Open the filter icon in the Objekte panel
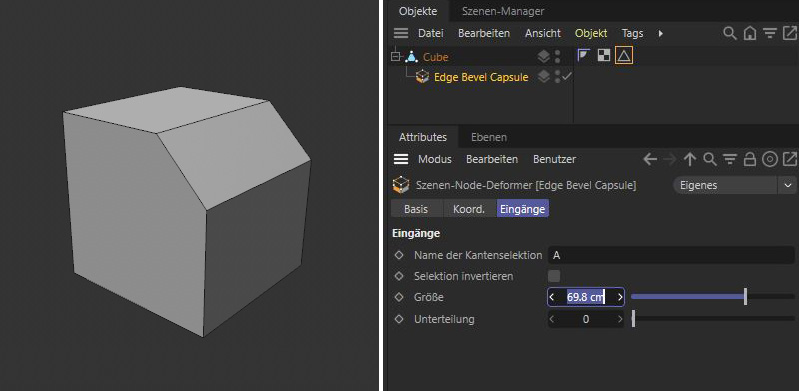 coord(769,34)
